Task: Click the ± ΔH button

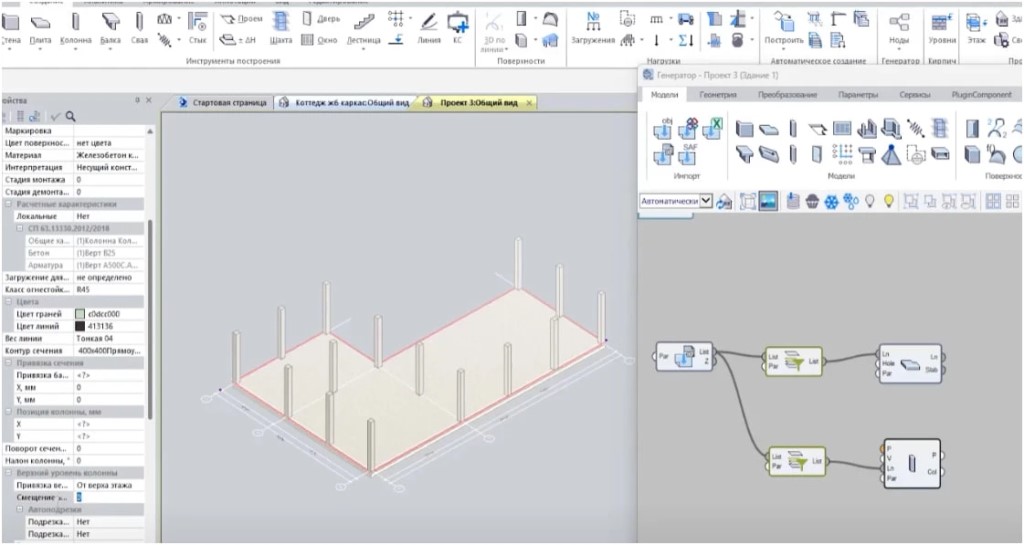Action: pos(238,40)
